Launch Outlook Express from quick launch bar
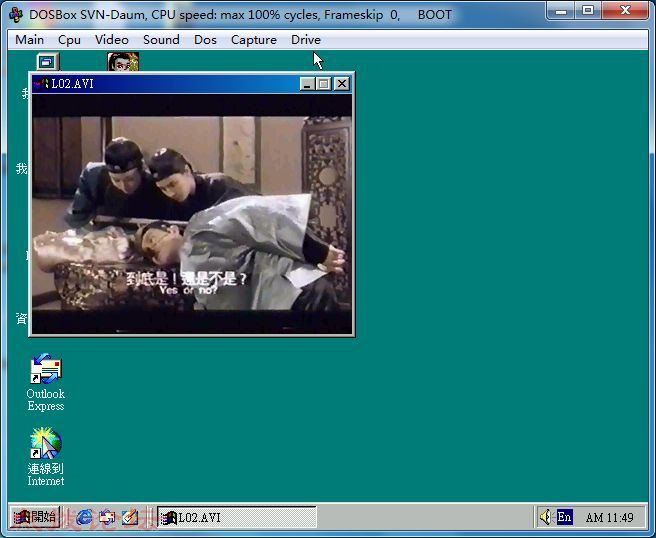 pyautogui.click(x=107, y=518)
